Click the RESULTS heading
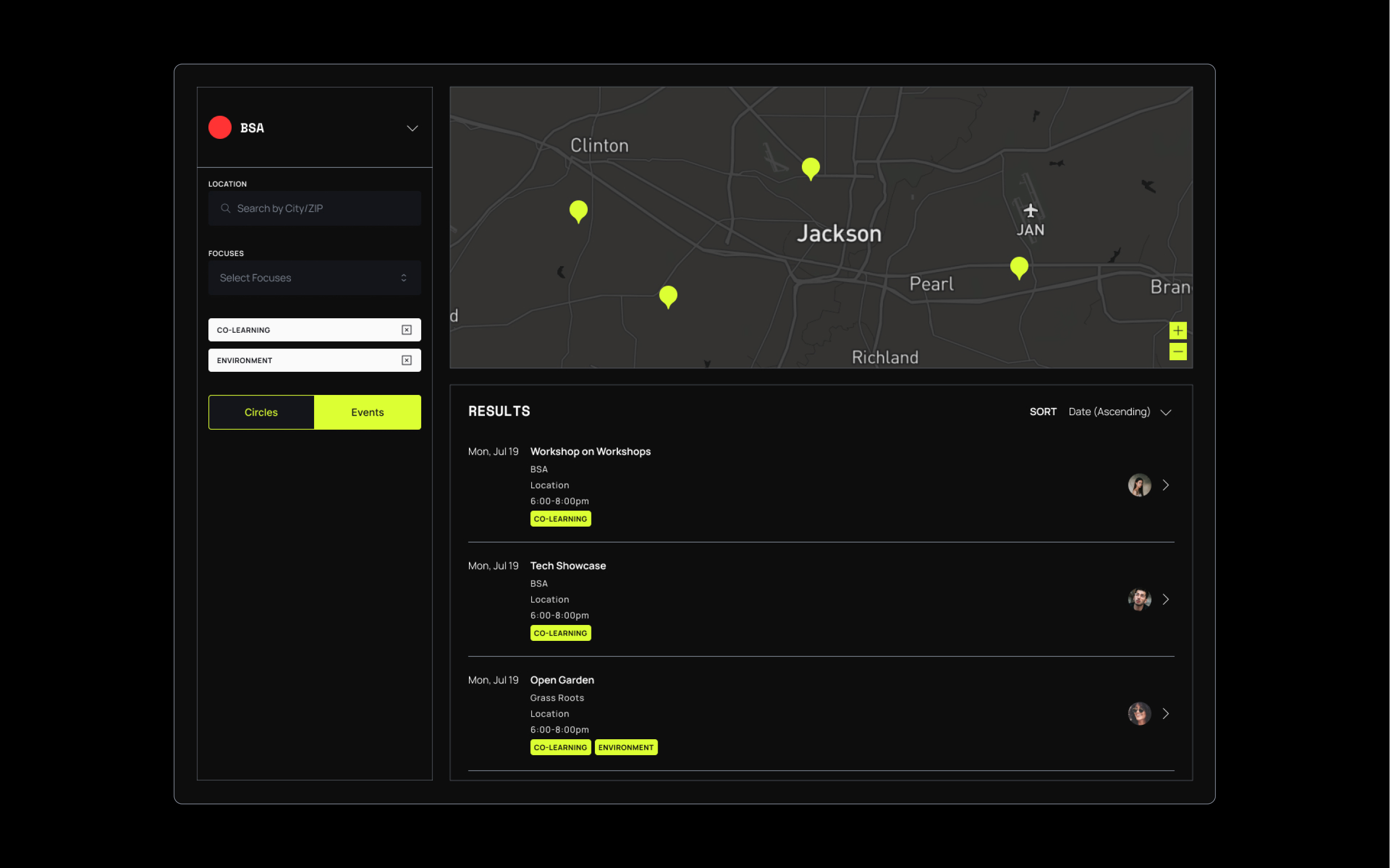Viewport: 1390px width, 868px height. pyautogui.click(x=499, y=411)
